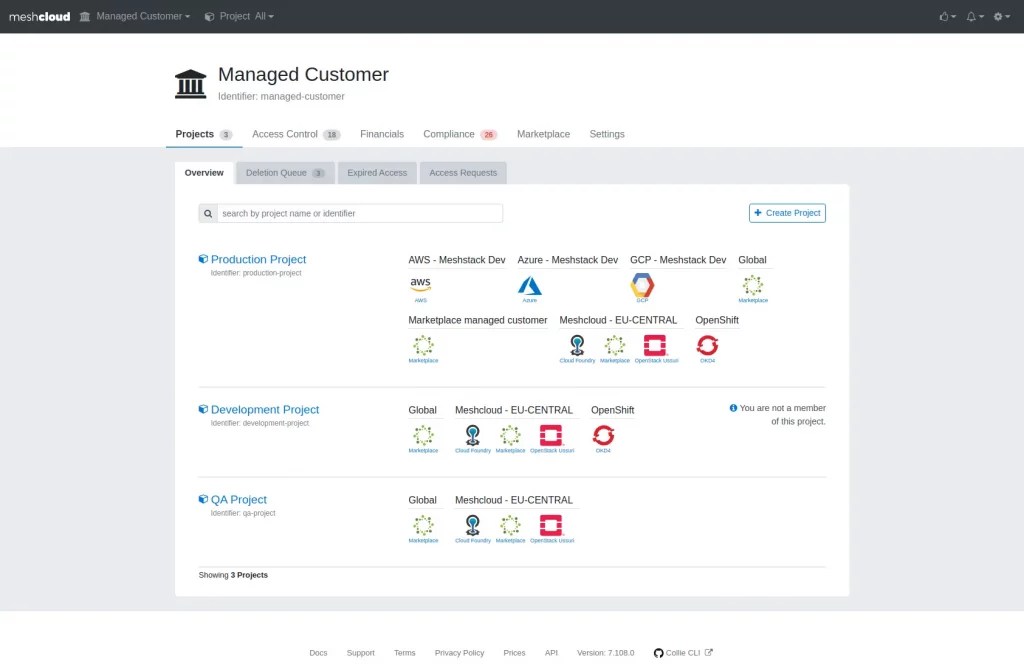Open Marketplace under Marketplace managed customer
1024x664 pixels.
(x=423, y=349)
